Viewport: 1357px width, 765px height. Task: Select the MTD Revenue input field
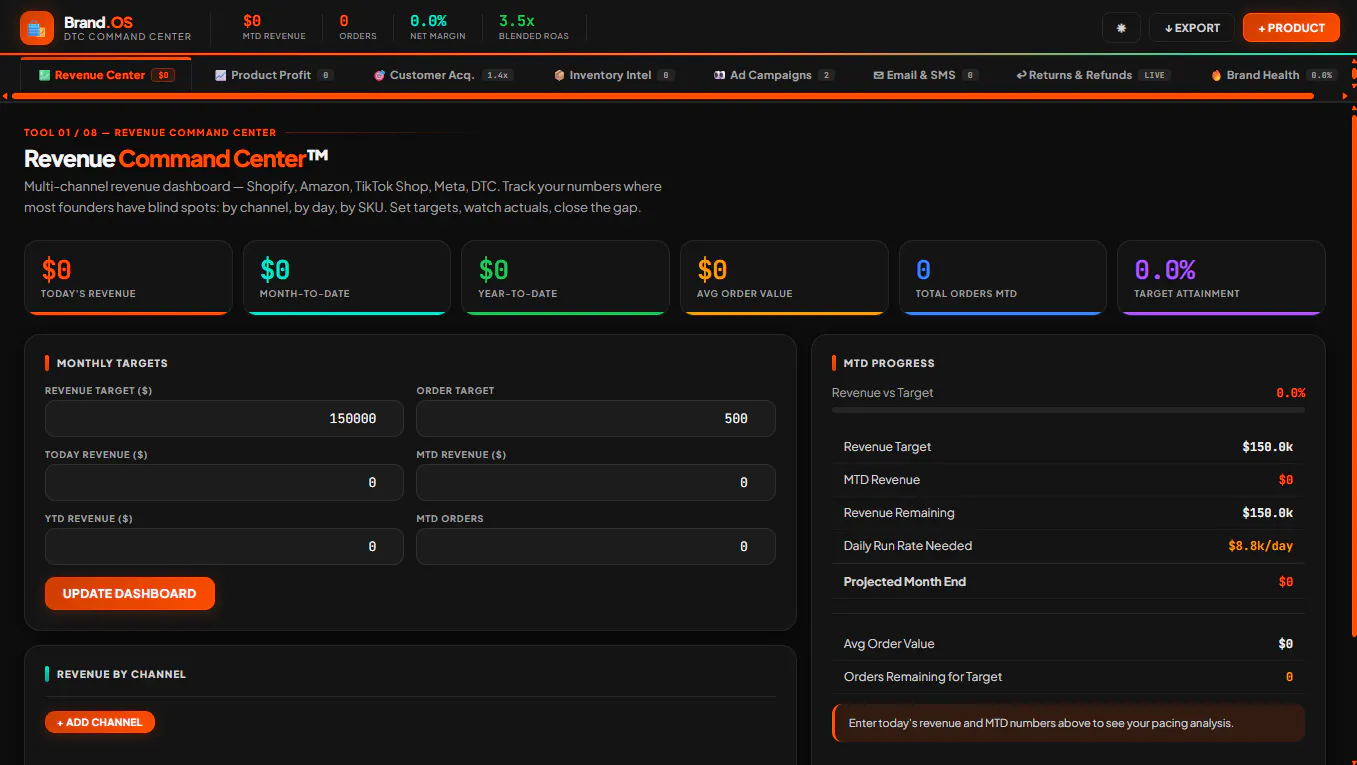595,483
